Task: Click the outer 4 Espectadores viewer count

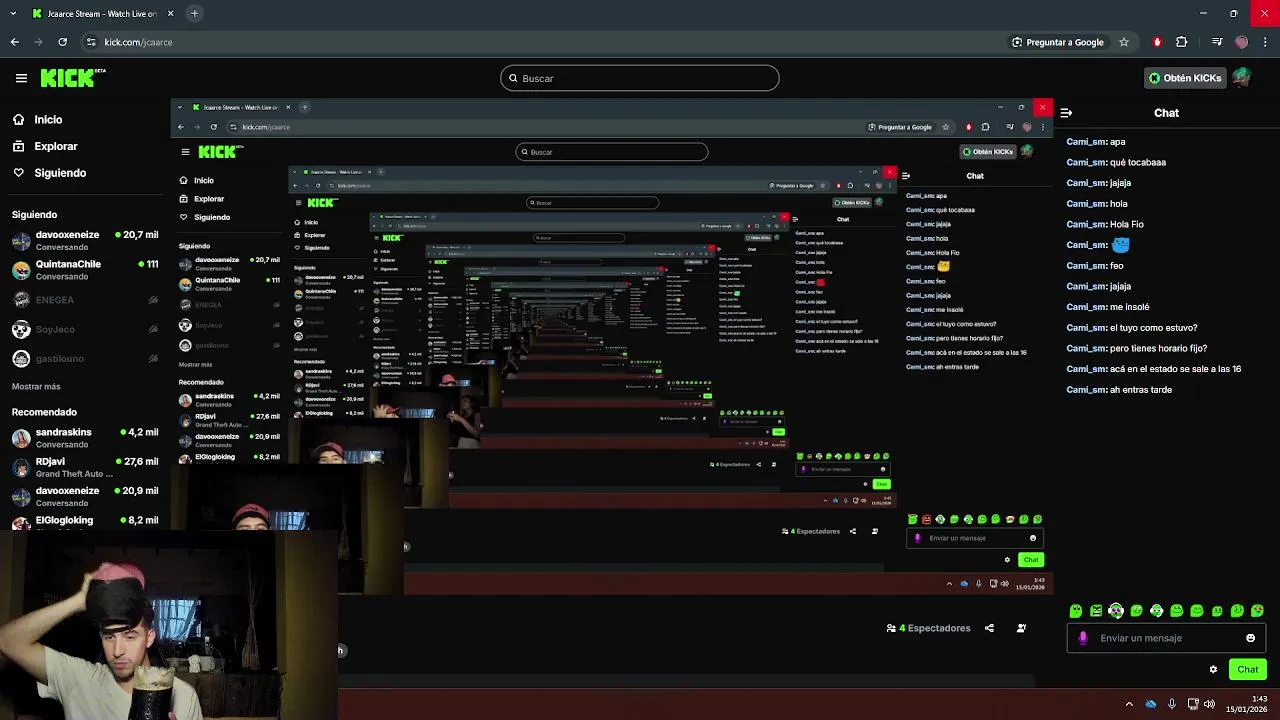Action: 928,628
